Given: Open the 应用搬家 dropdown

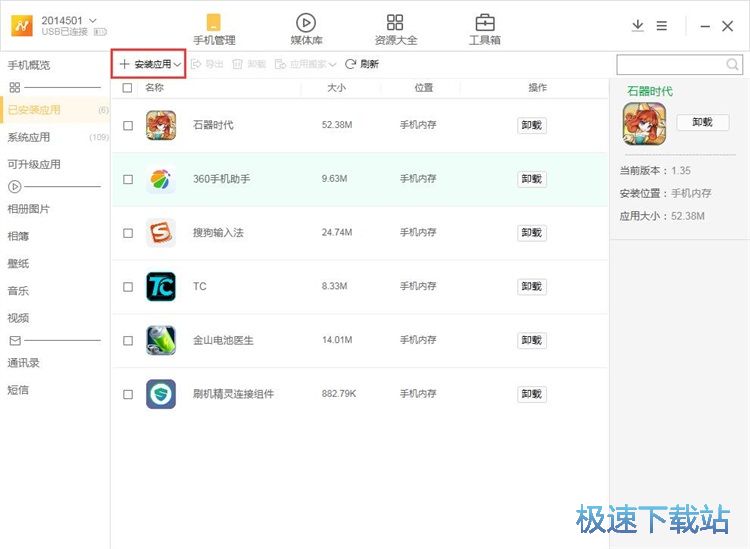Looking at the screenshot, I should click(x=332, y=64).
